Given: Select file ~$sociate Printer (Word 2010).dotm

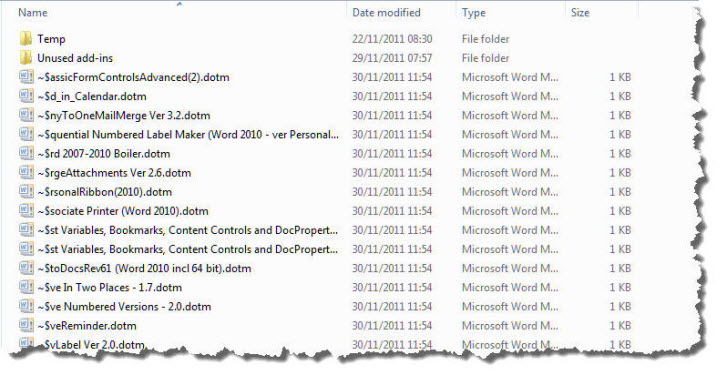Looking at the screenshot, I should coord(123,211).
